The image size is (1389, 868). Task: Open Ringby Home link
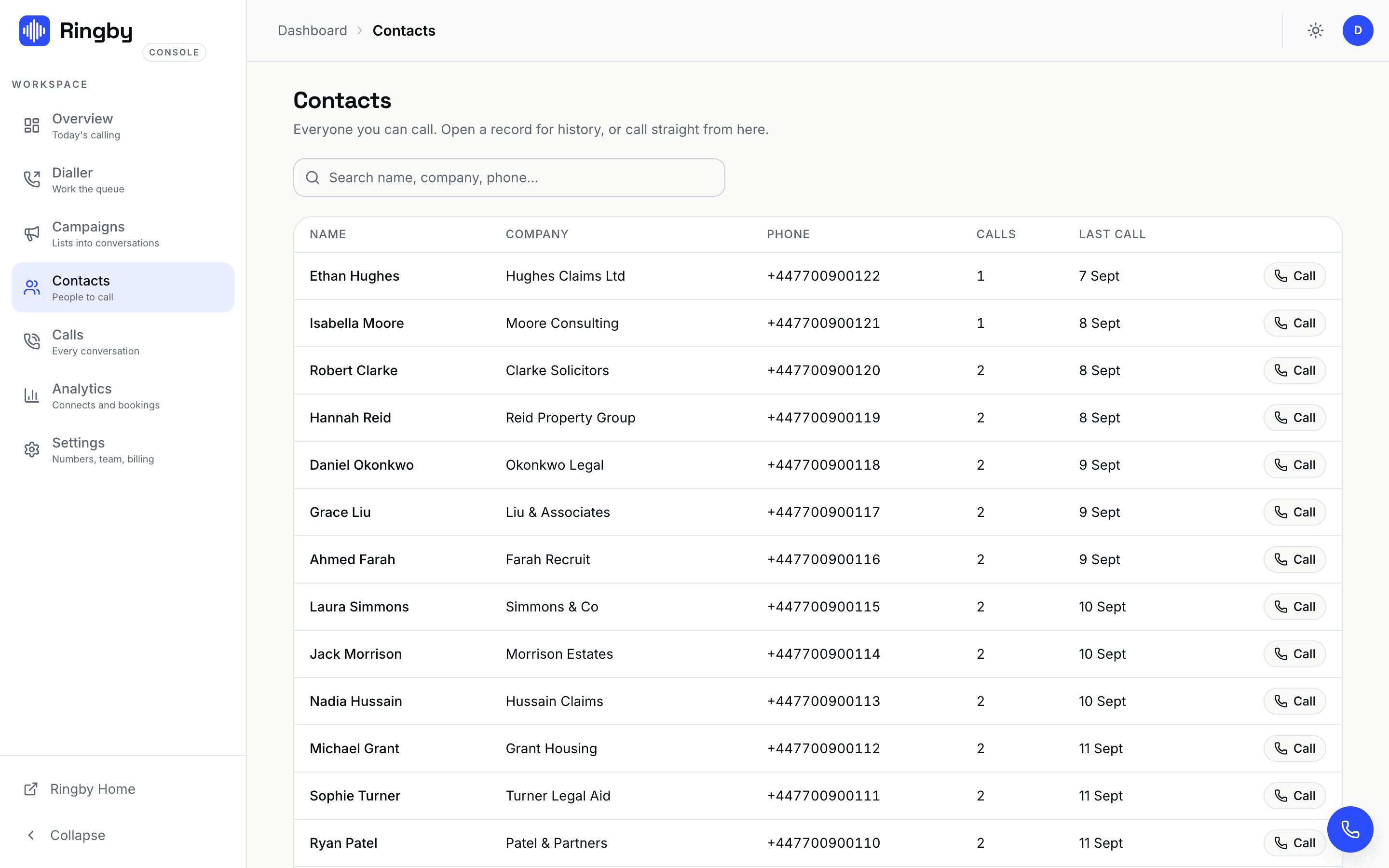[x=93, y=789]
